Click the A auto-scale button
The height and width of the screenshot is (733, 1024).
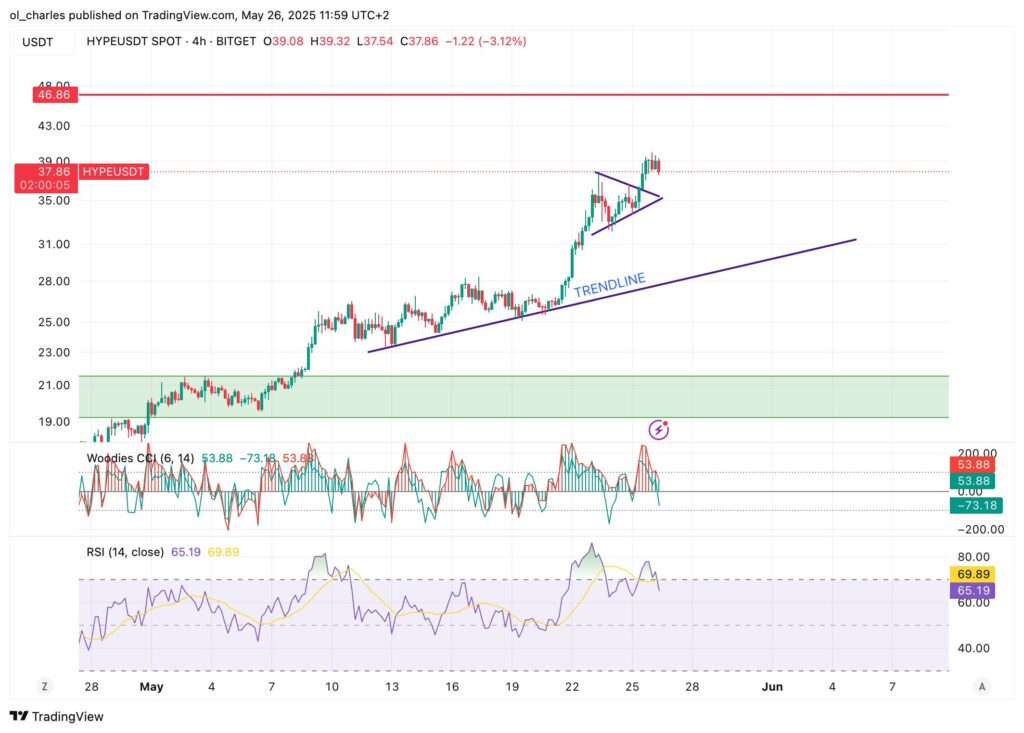[x=983, y=686]
